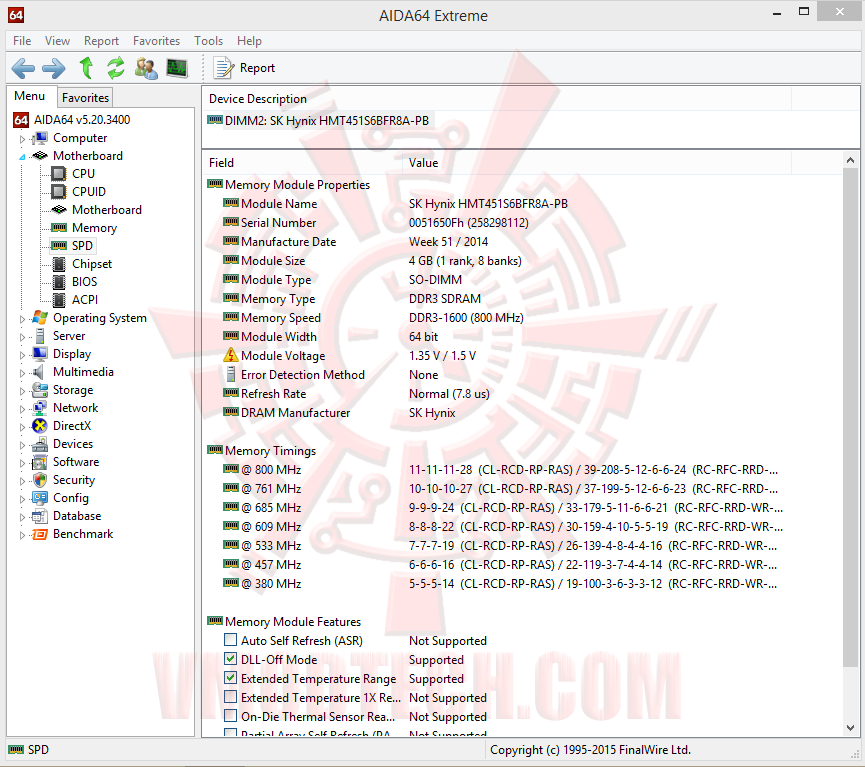This screenshot has height=767, width=865.
Task: Expand the Storage branch
Action: click(x=22, y=391)
